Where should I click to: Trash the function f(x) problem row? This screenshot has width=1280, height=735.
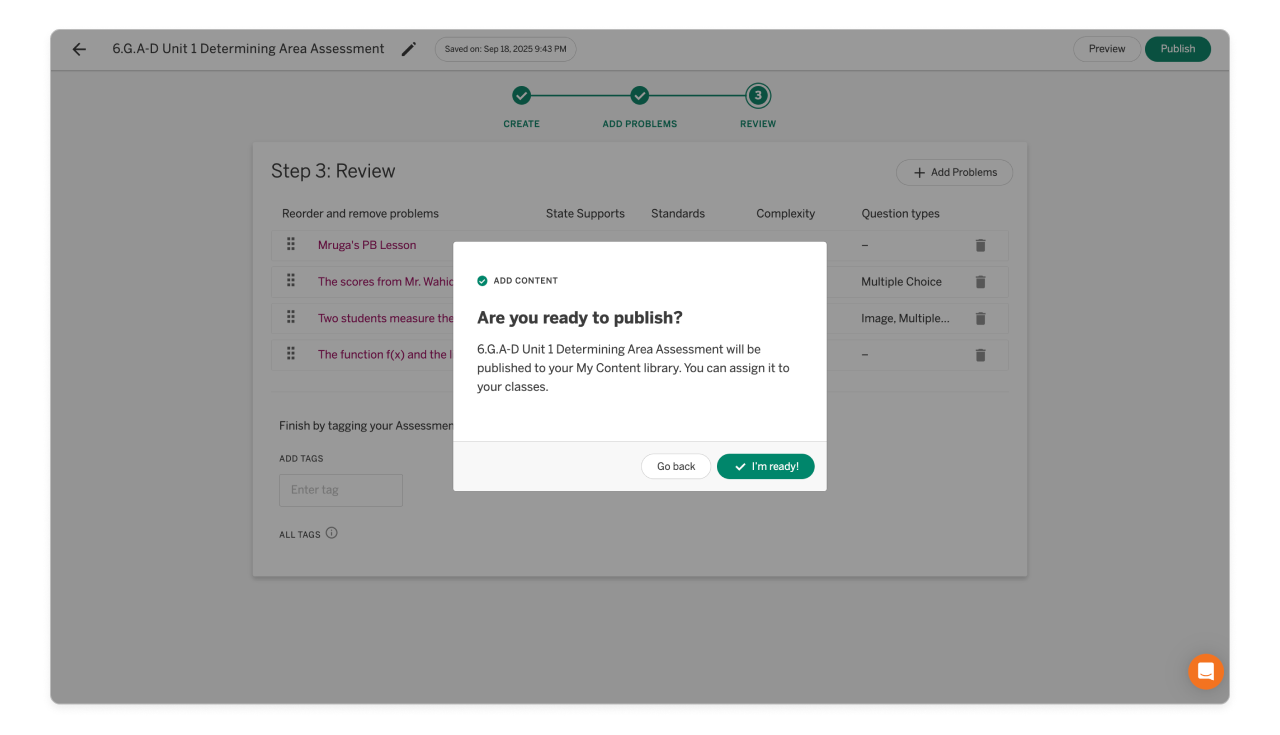point(980,355)
